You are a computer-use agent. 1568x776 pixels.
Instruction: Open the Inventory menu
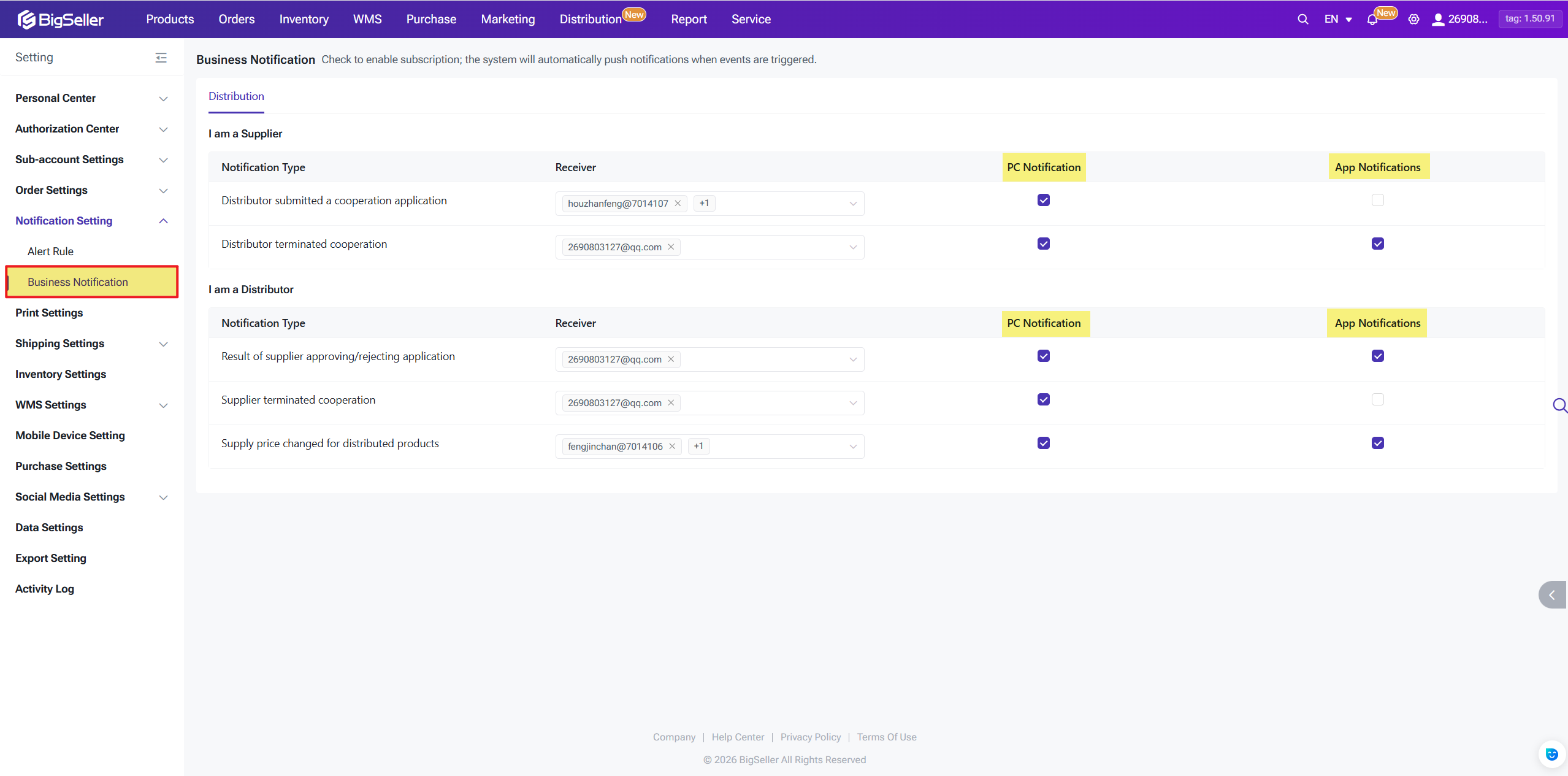304,19
